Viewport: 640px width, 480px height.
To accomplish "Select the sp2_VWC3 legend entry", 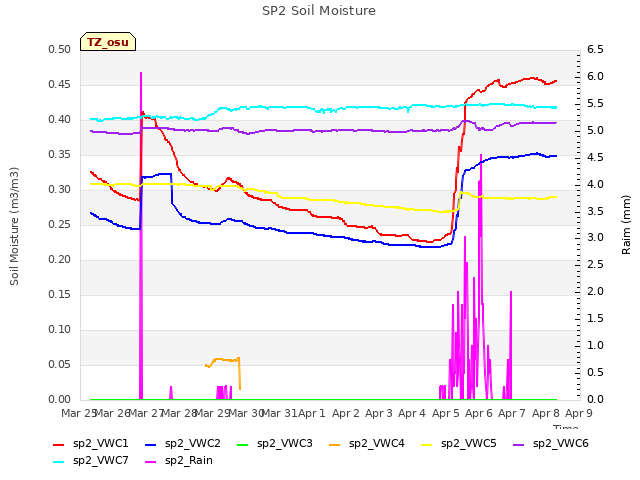I will coord(275,444).
